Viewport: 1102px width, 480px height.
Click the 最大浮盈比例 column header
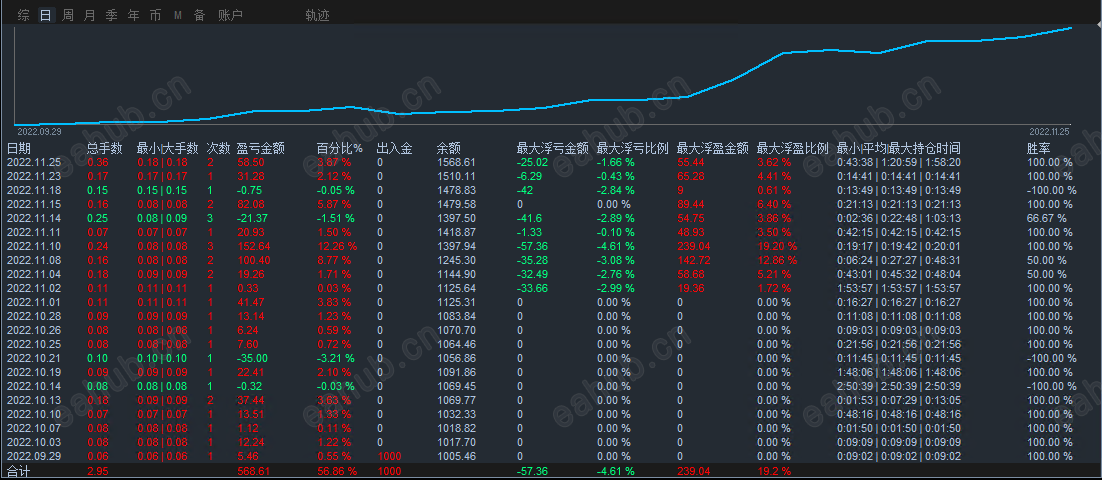793,148
